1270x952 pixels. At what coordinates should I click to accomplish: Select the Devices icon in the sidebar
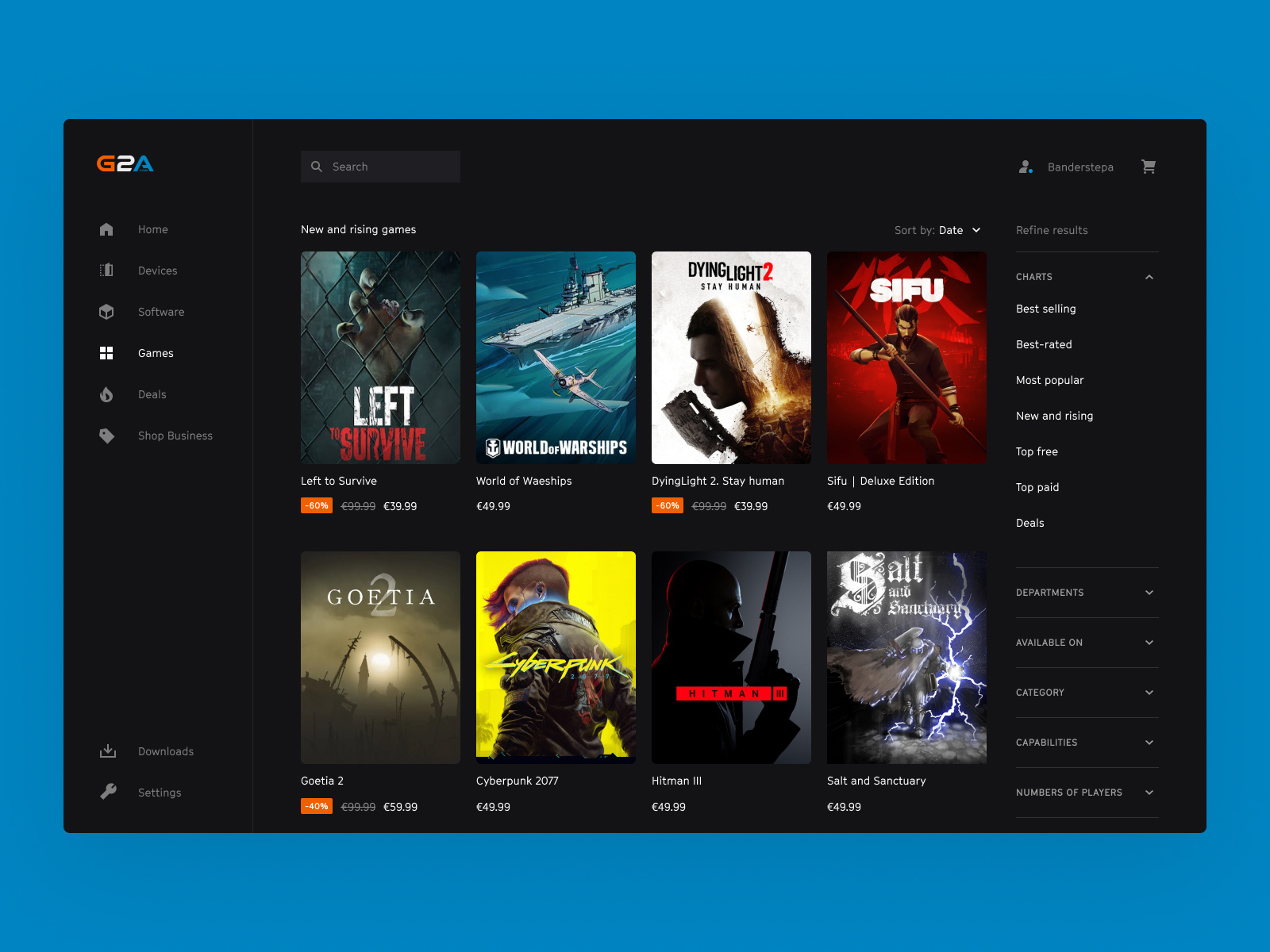[x=106, y=271]
